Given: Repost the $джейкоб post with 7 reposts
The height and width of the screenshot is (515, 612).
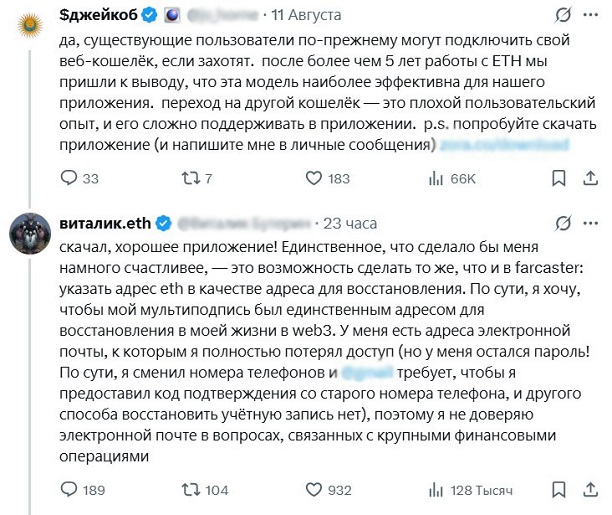Looking at the screenshot, I should (188, 179).
